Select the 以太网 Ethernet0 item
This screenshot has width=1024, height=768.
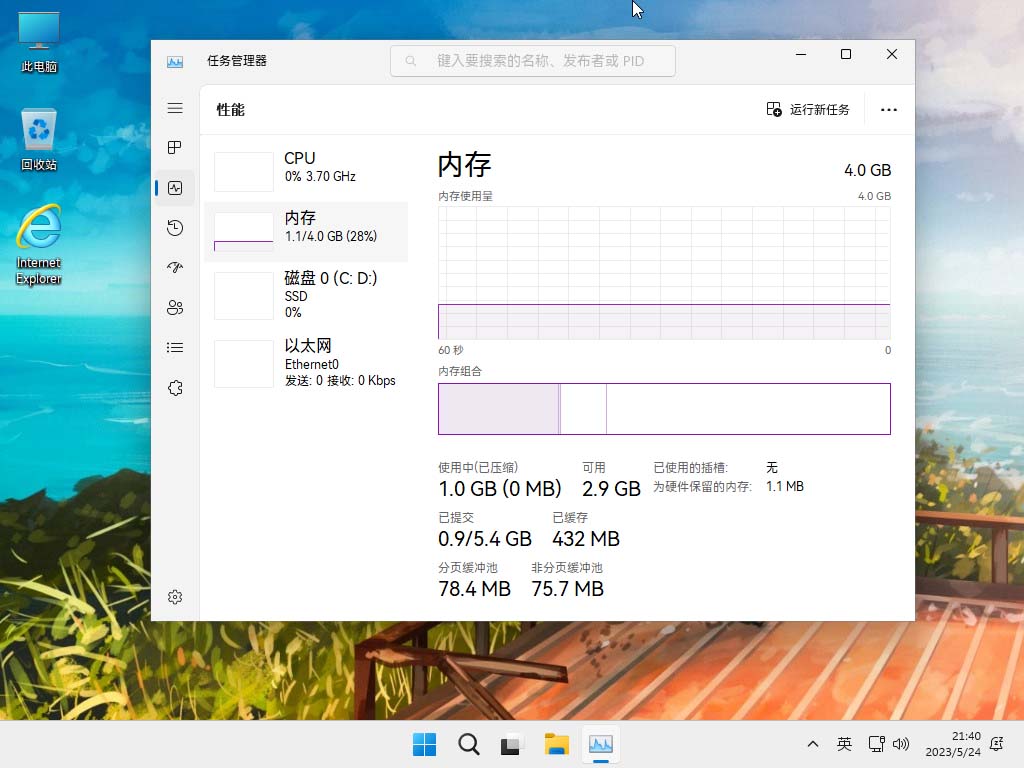coord(306,363)
